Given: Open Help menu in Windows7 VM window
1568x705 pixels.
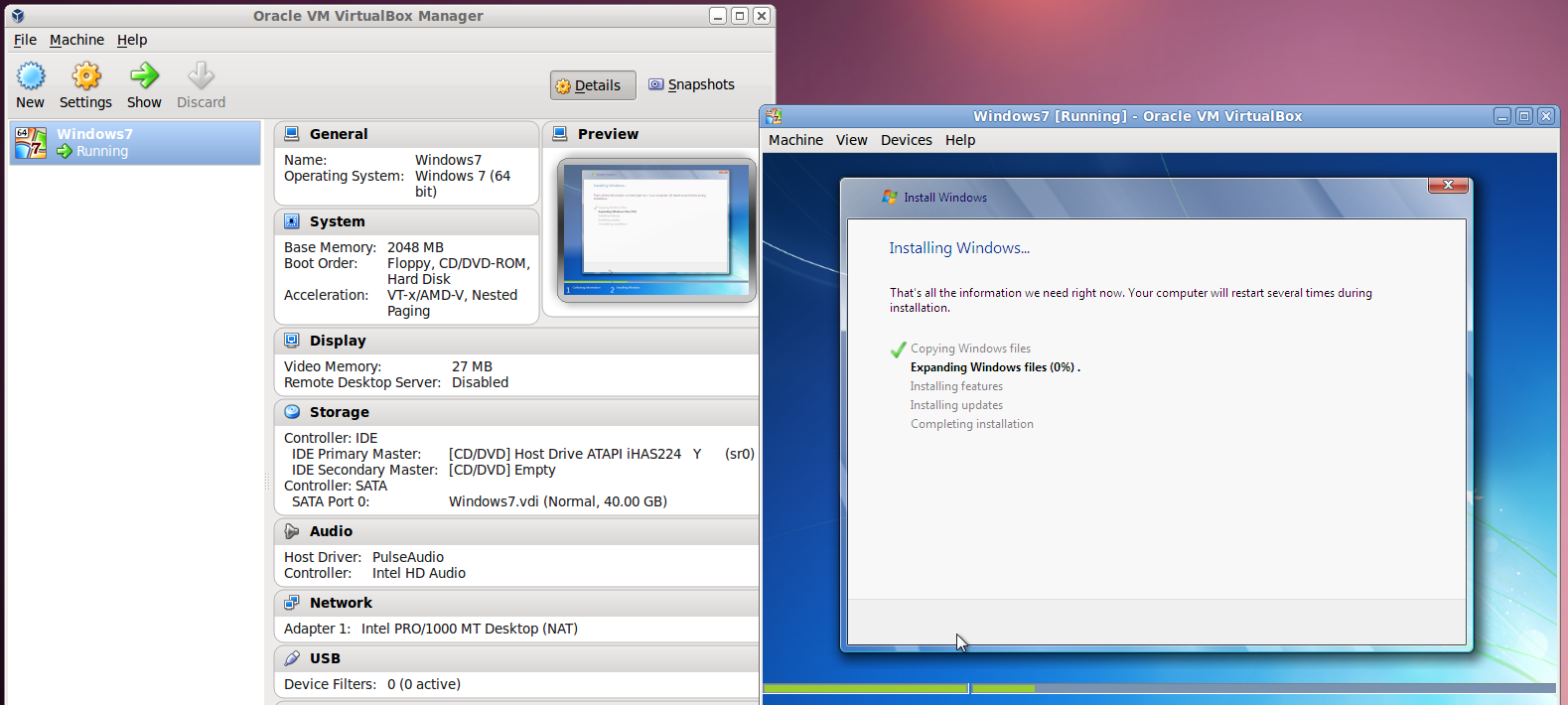Looking at the screenshot, I should click(960, 140).
